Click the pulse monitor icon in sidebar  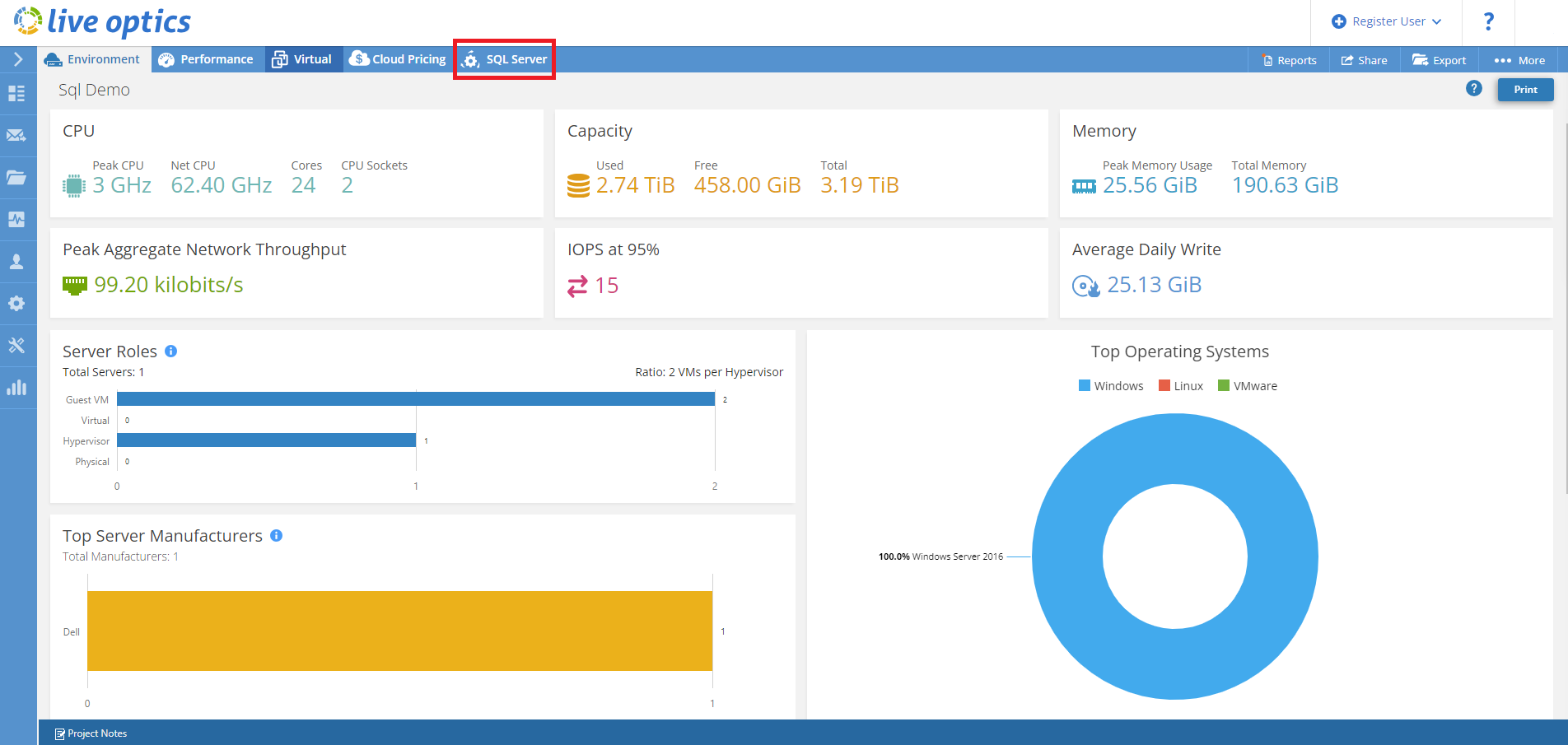point(16,220)
